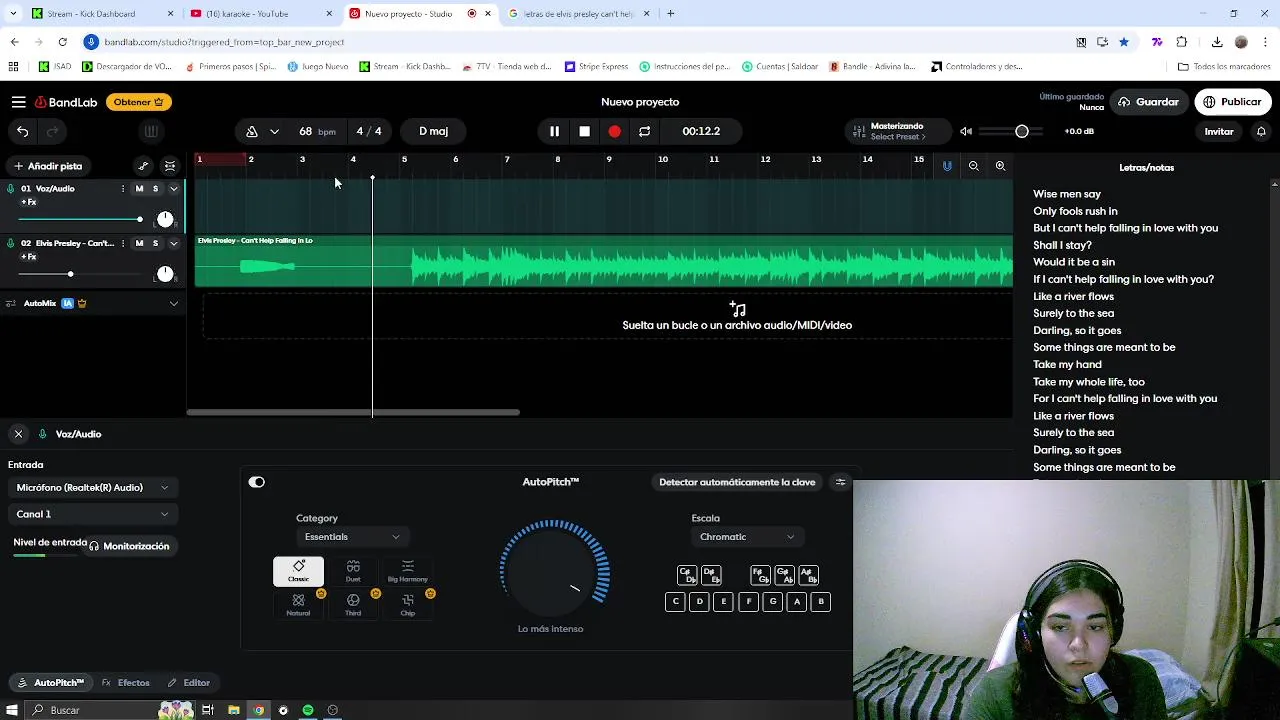Select the Duet AutoPitch preset
The width and height of the screenshot is (1280, 720).
pyautogui.click(x=353, y=571)
